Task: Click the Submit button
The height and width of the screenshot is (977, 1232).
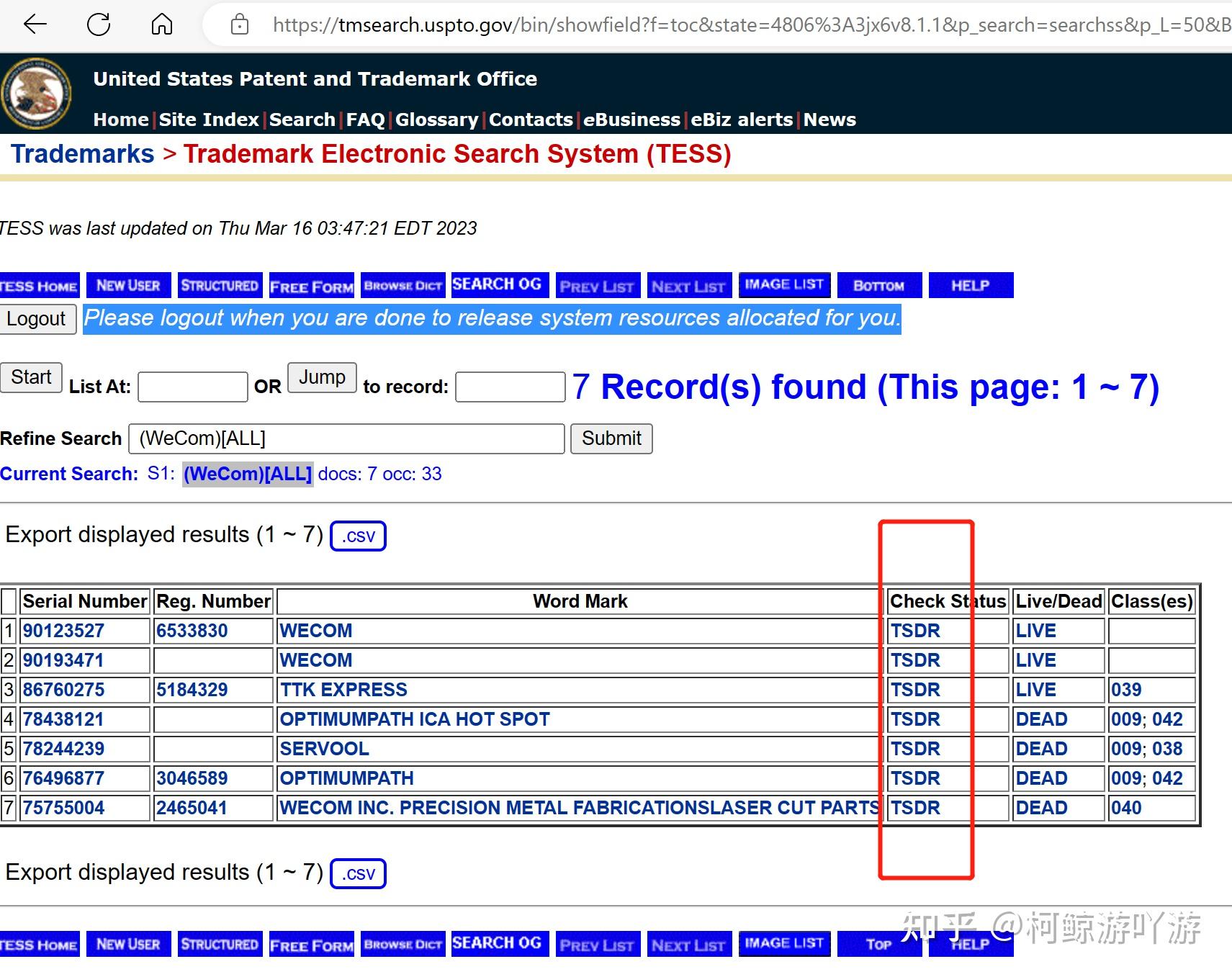Action: click(611, 438)
